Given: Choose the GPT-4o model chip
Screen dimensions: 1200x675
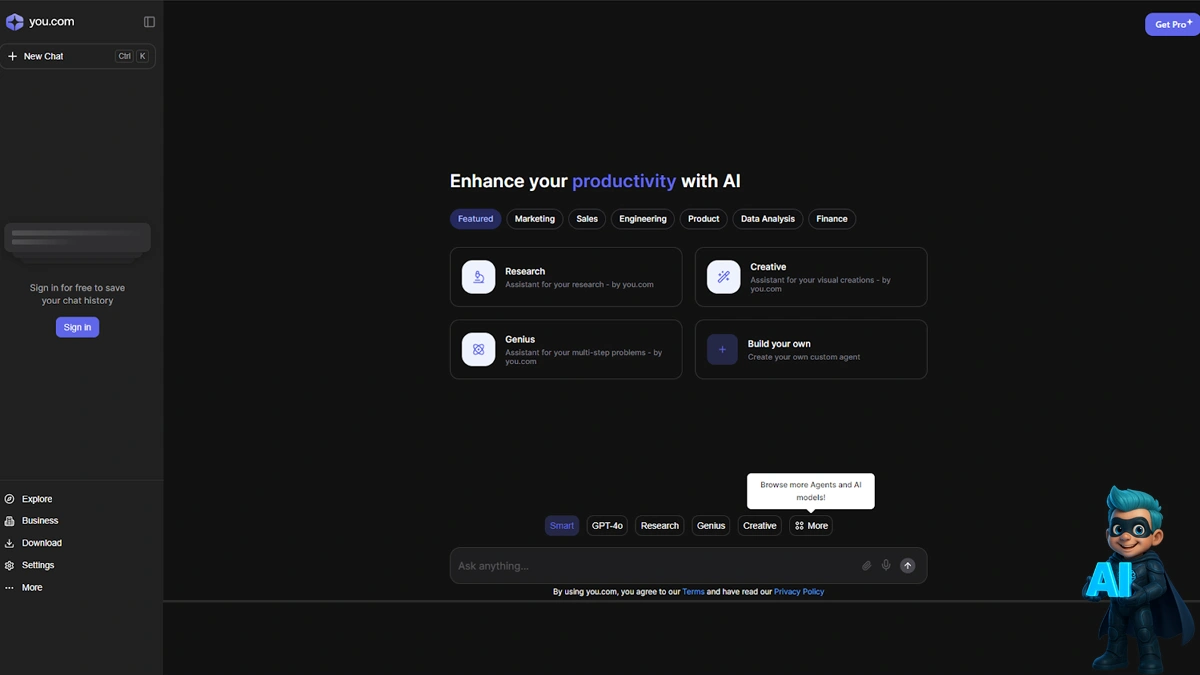Looking at the screenshot, I should pyautogui.click(x=607, y=526).
